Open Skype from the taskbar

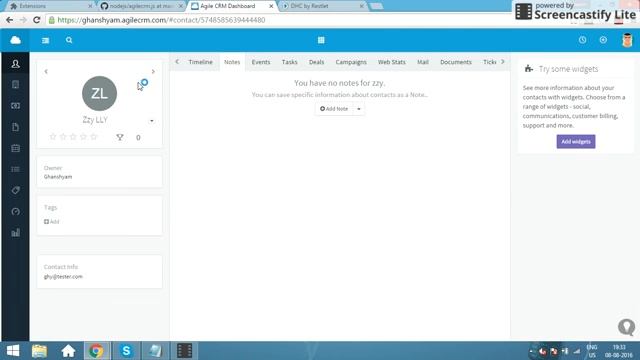(x=126, y=351)
